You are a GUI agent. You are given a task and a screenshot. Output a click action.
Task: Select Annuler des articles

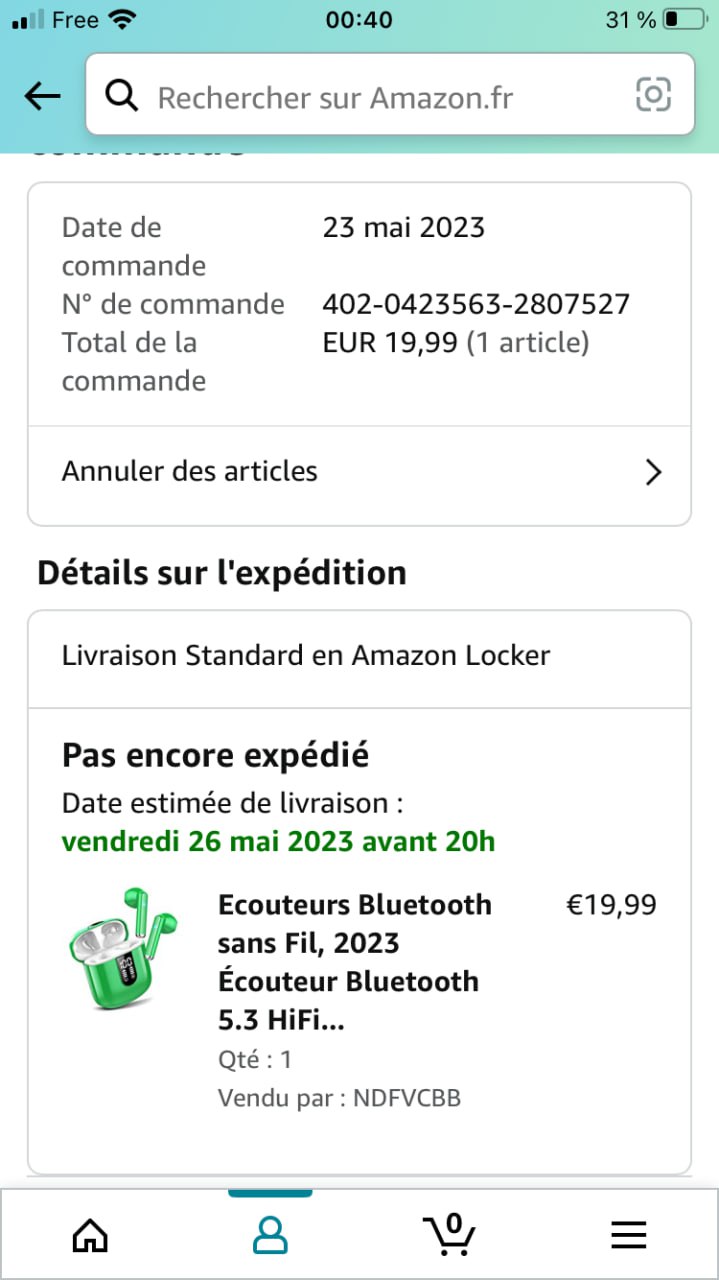click(x=190, y=471)
